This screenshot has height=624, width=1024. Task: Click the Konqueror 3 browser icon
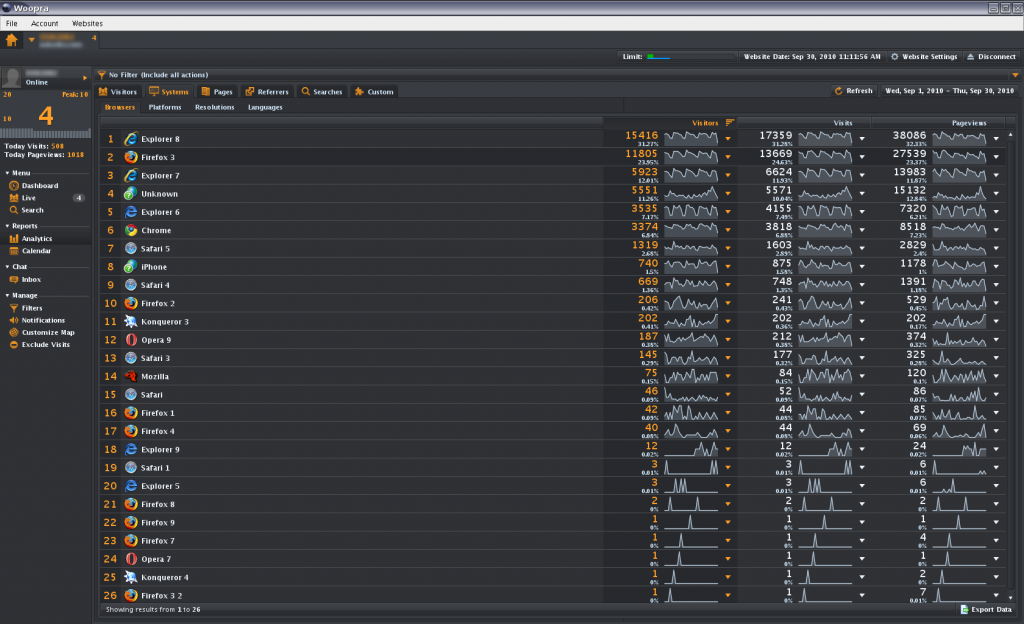point(131,322)
